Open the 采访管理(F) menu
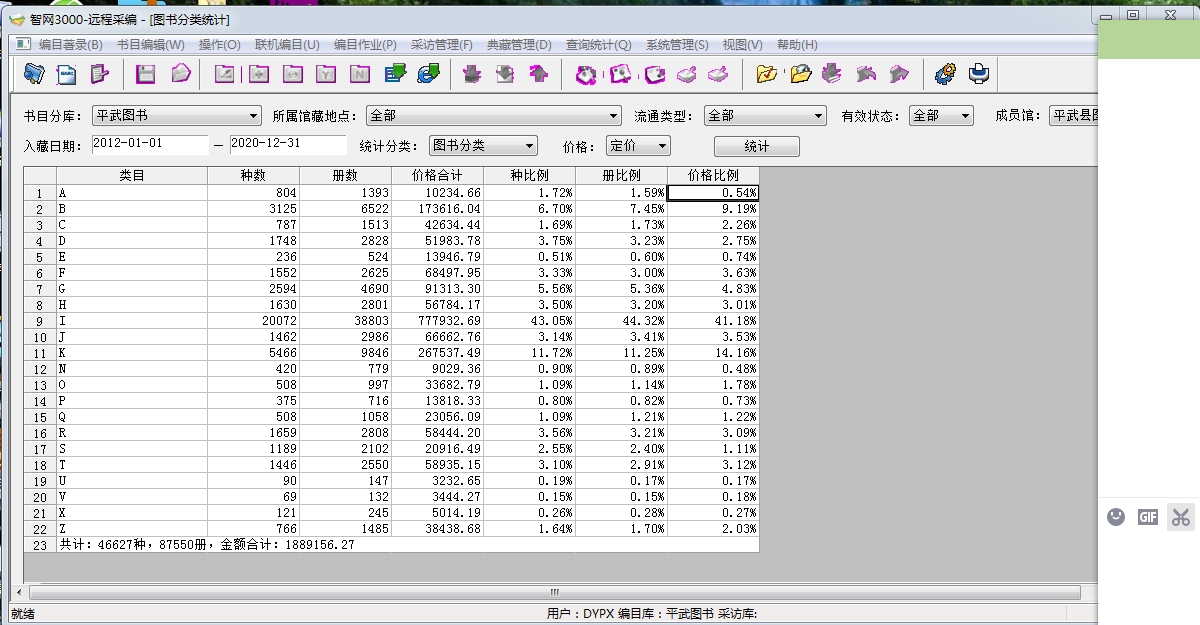The height and width of the screenshot is (625, 1200). click(x=442, y=45)
